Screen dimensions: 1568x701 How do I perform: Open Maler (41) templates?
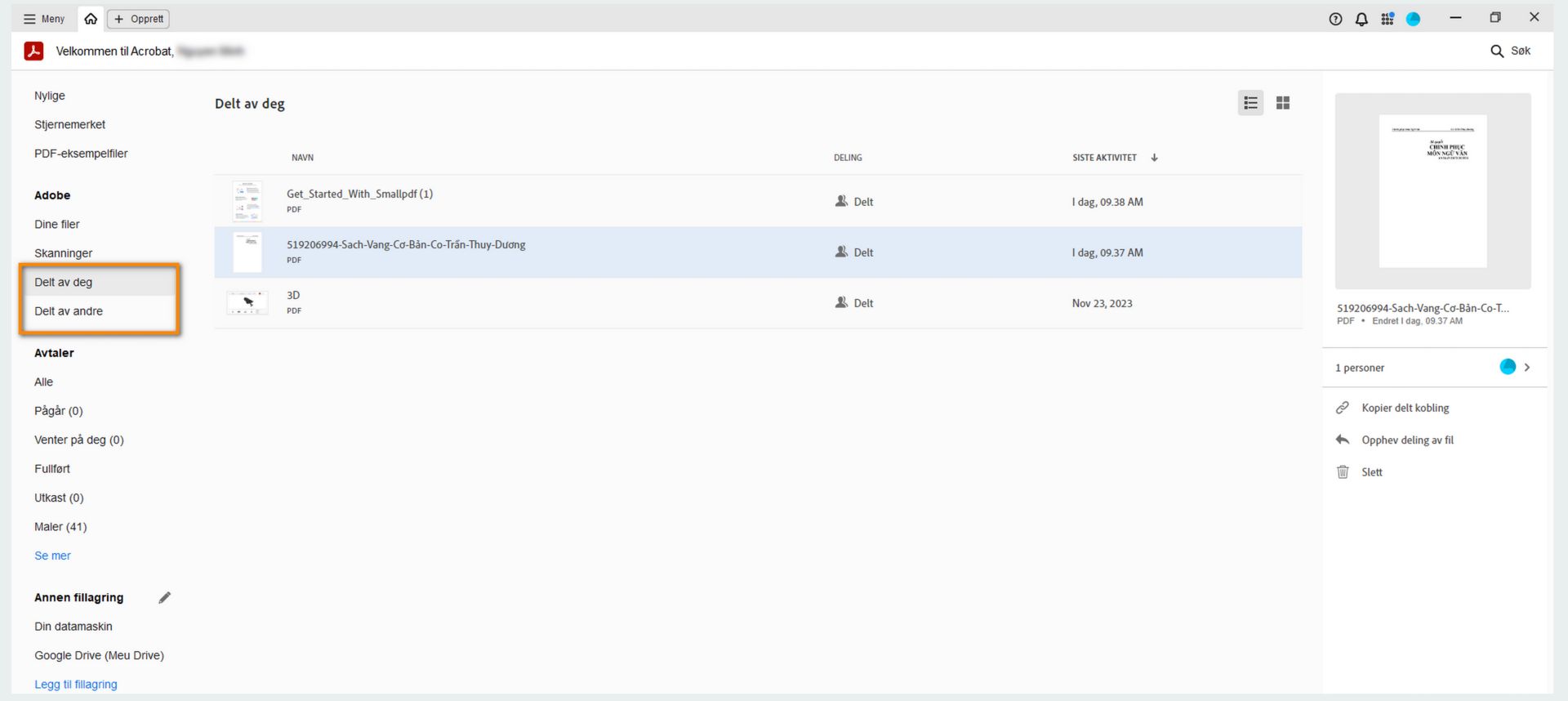[60, 527]
